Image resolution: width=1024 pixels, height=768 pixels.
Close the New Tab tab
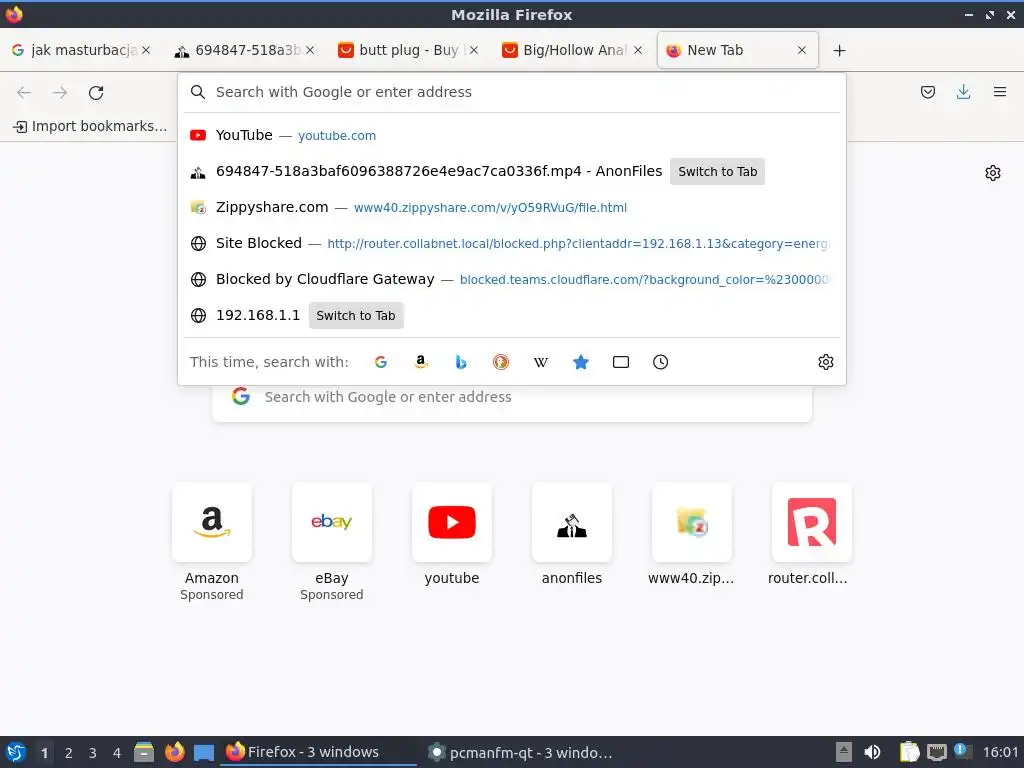click(802, 50)
